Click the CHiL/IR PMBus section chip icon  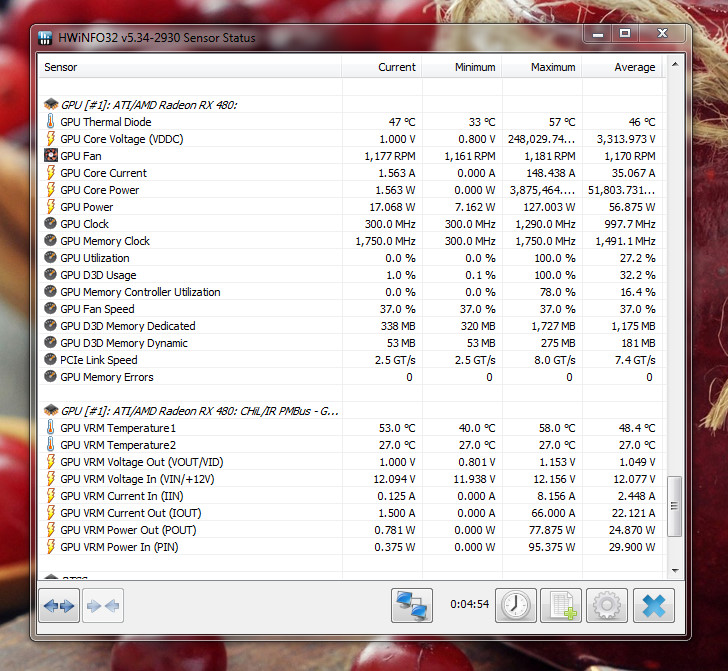pos(51,410)
